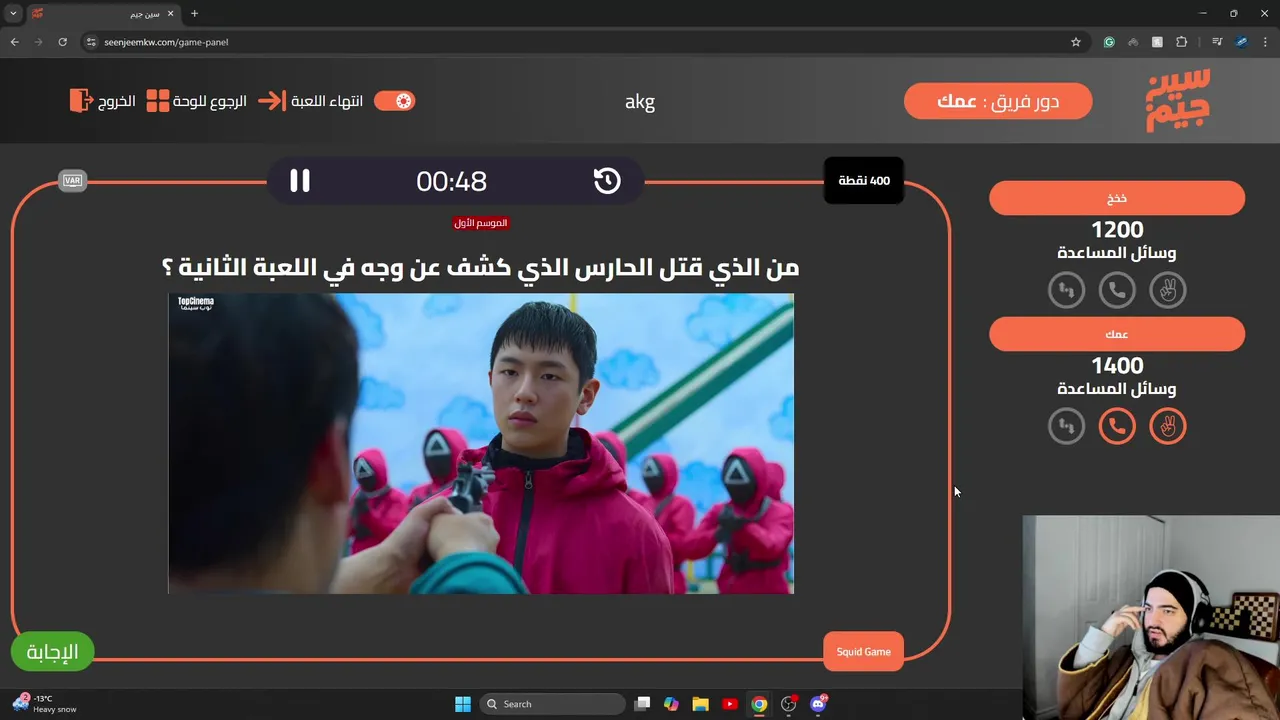
Task: Use the swap lifeline for team خخخ
Action: tap(1066, 290)
